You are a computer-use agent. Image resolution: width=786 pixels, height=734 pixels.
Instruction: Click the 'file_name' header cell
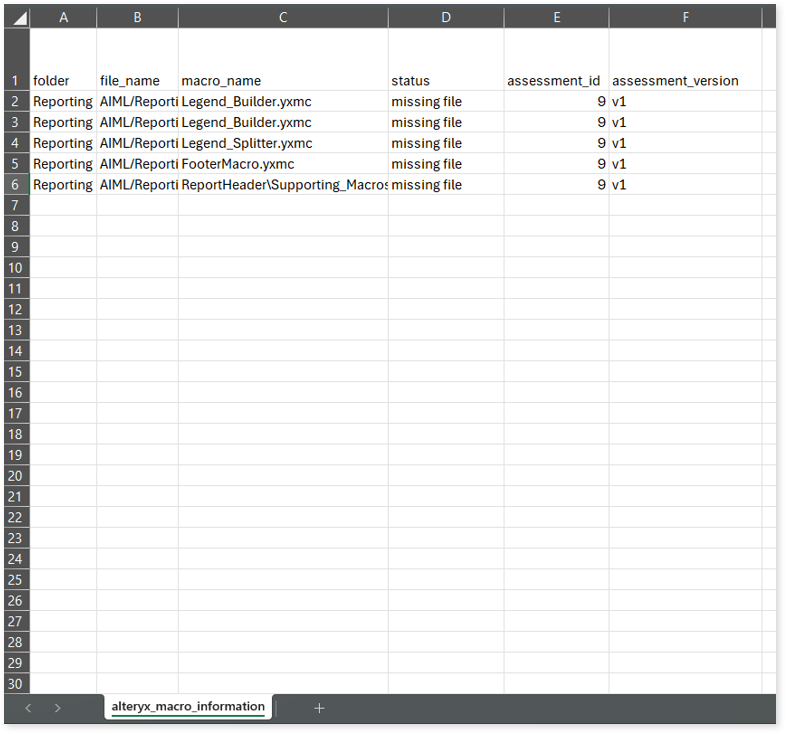[137, 59]
